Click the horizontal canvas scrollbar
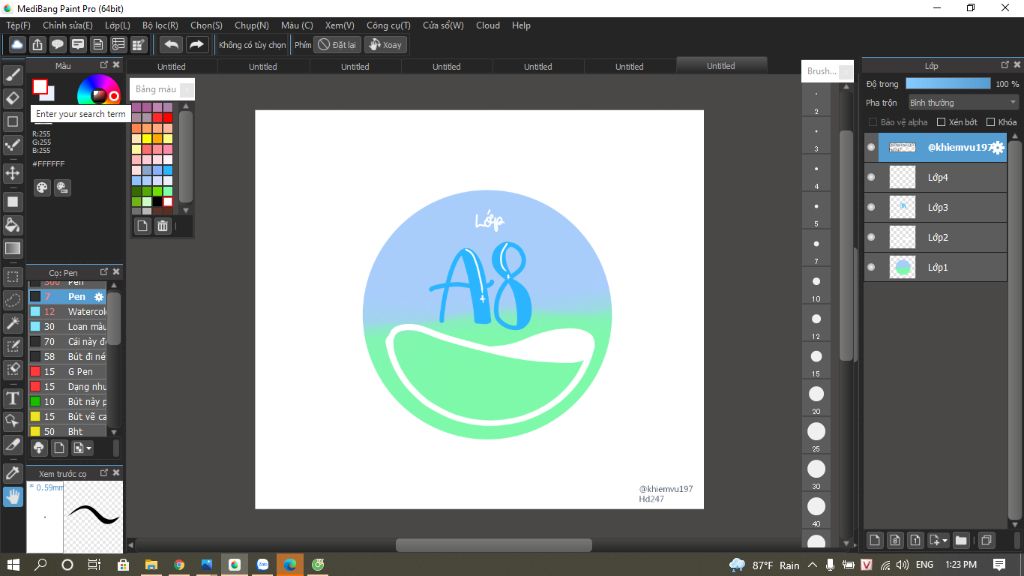Image resolution: width=1024 pixels, height=576 pixels. (493, 544)
